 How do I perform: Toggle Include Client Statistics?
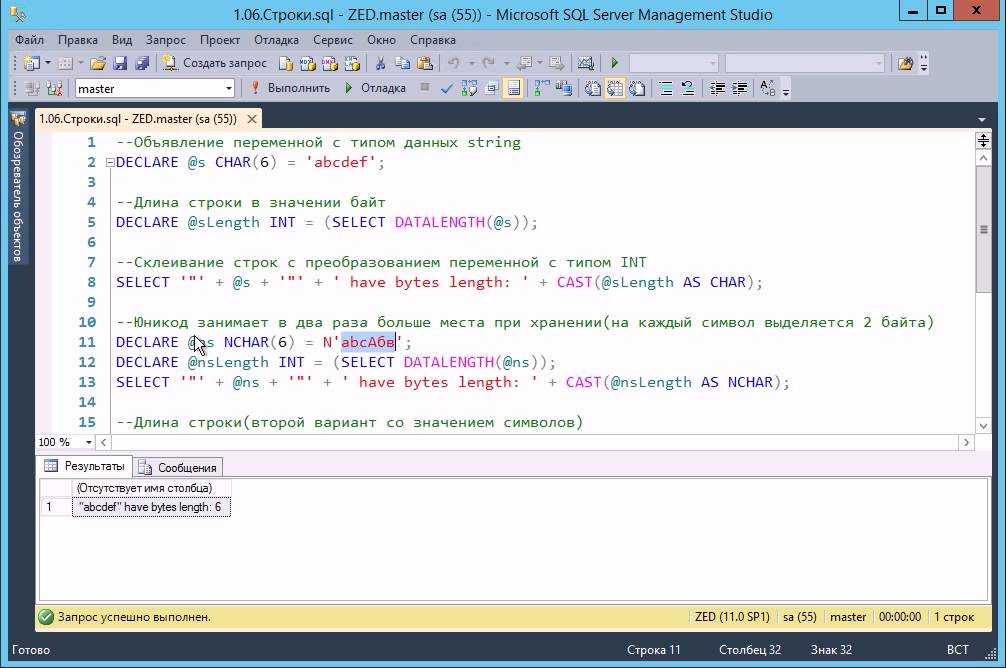tap(564, 88)
